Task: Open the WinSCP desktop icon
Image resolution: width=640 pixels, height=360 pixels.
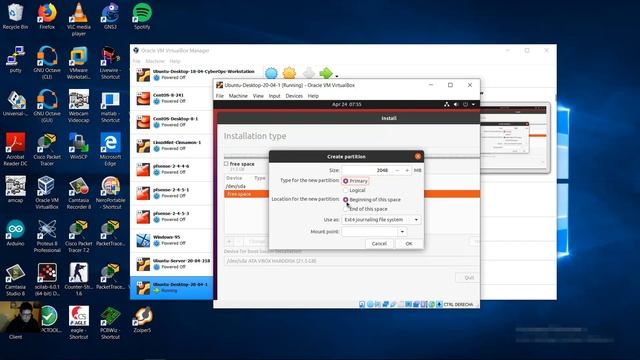Action: 79,146
